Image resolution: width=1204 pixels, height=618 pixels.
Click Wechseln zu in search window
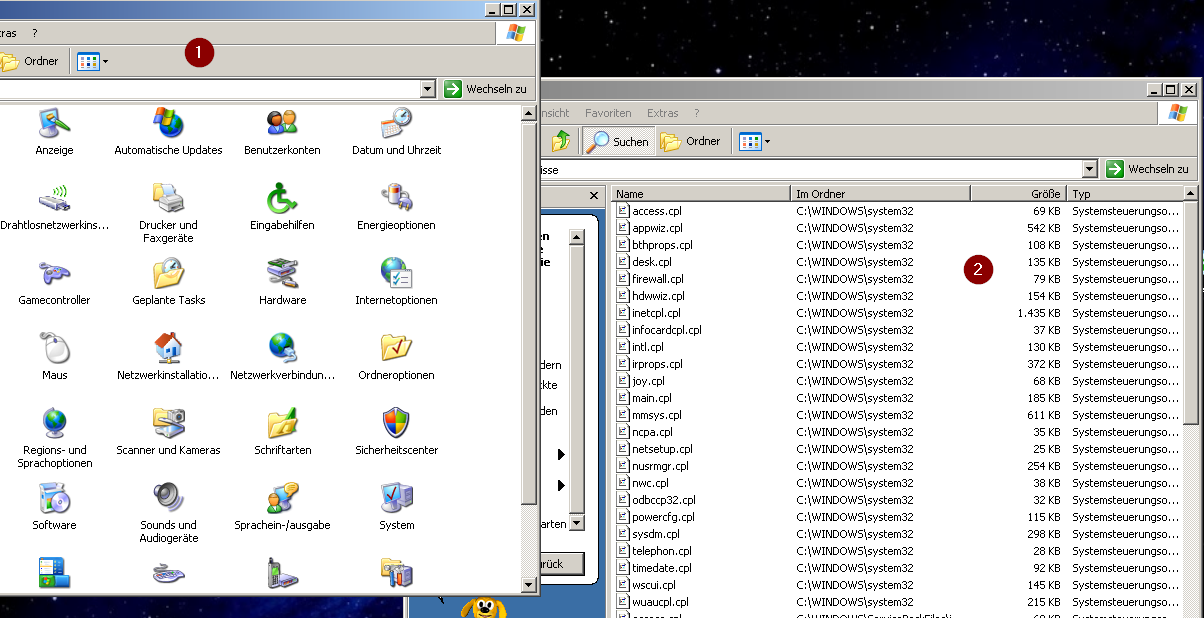[1148, 169]
